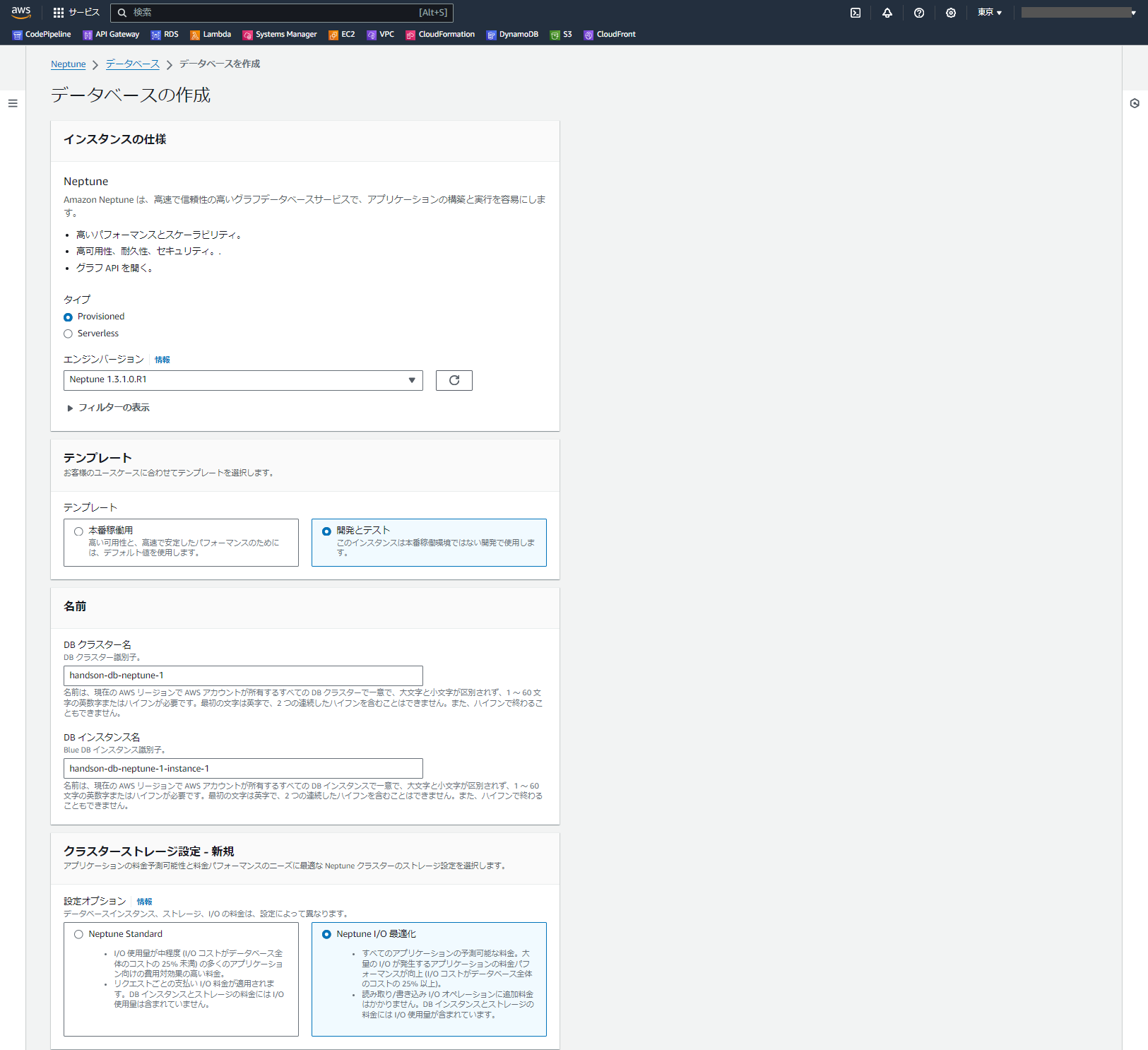The height and width of the screenshot is (1050, 1148).
Task: Open the CloudFormation shortcut
Action: (440, 35)
